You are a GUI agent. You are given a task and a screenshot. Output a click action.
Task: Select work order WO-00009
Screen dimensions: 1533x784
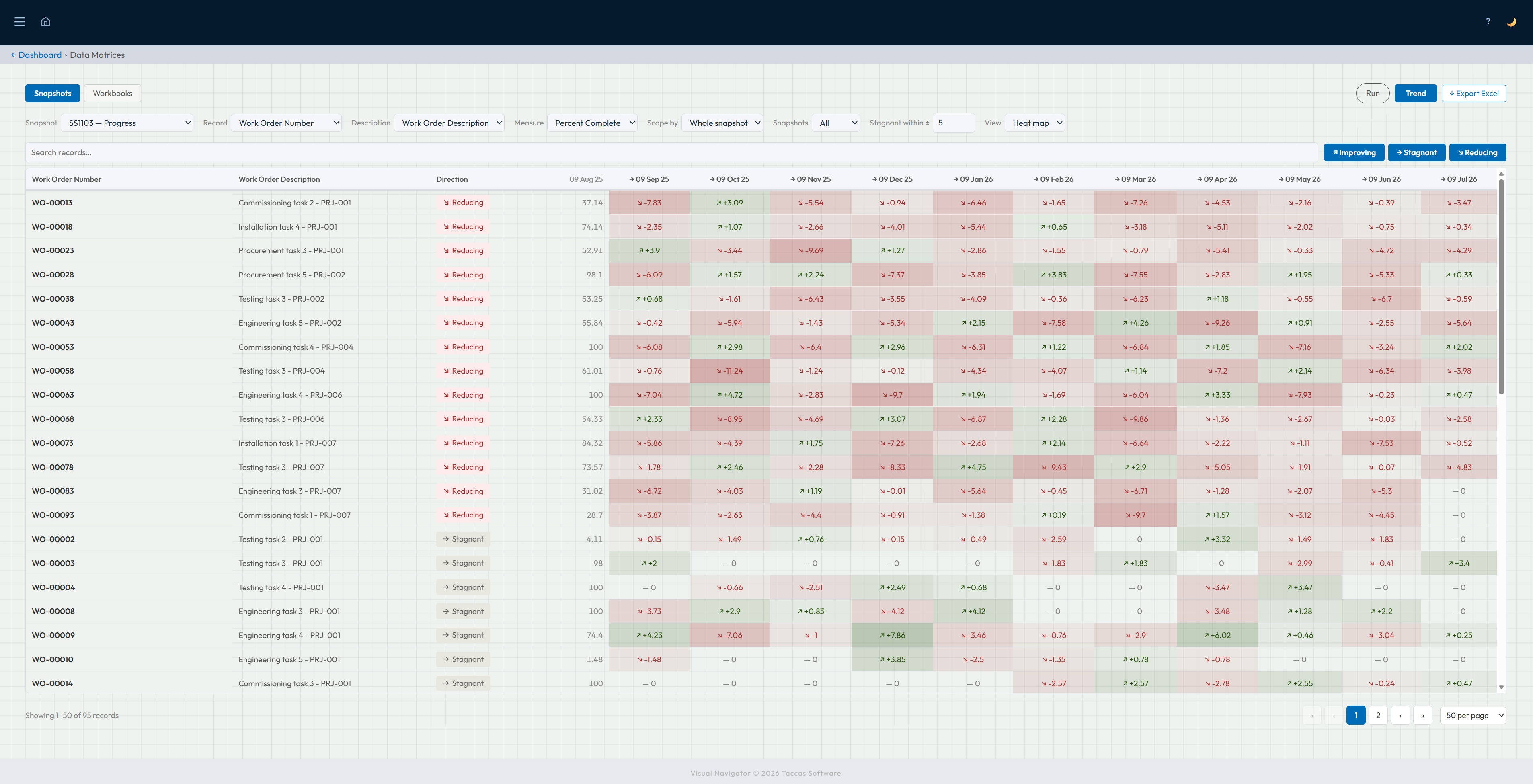click(53, 635)
